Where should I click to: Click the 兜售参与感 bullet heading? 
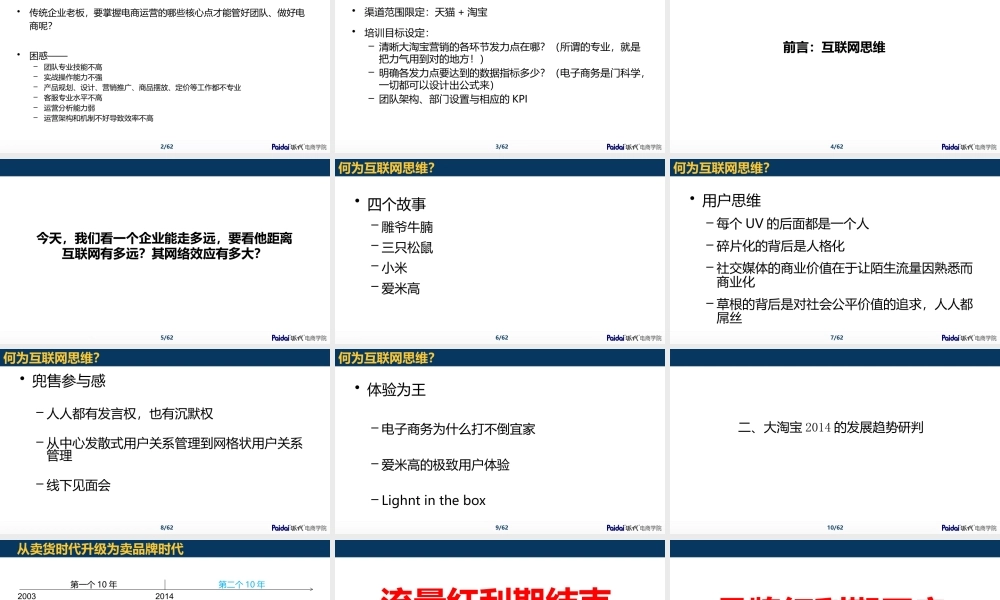pyautogui.click(x=69, y=381)
